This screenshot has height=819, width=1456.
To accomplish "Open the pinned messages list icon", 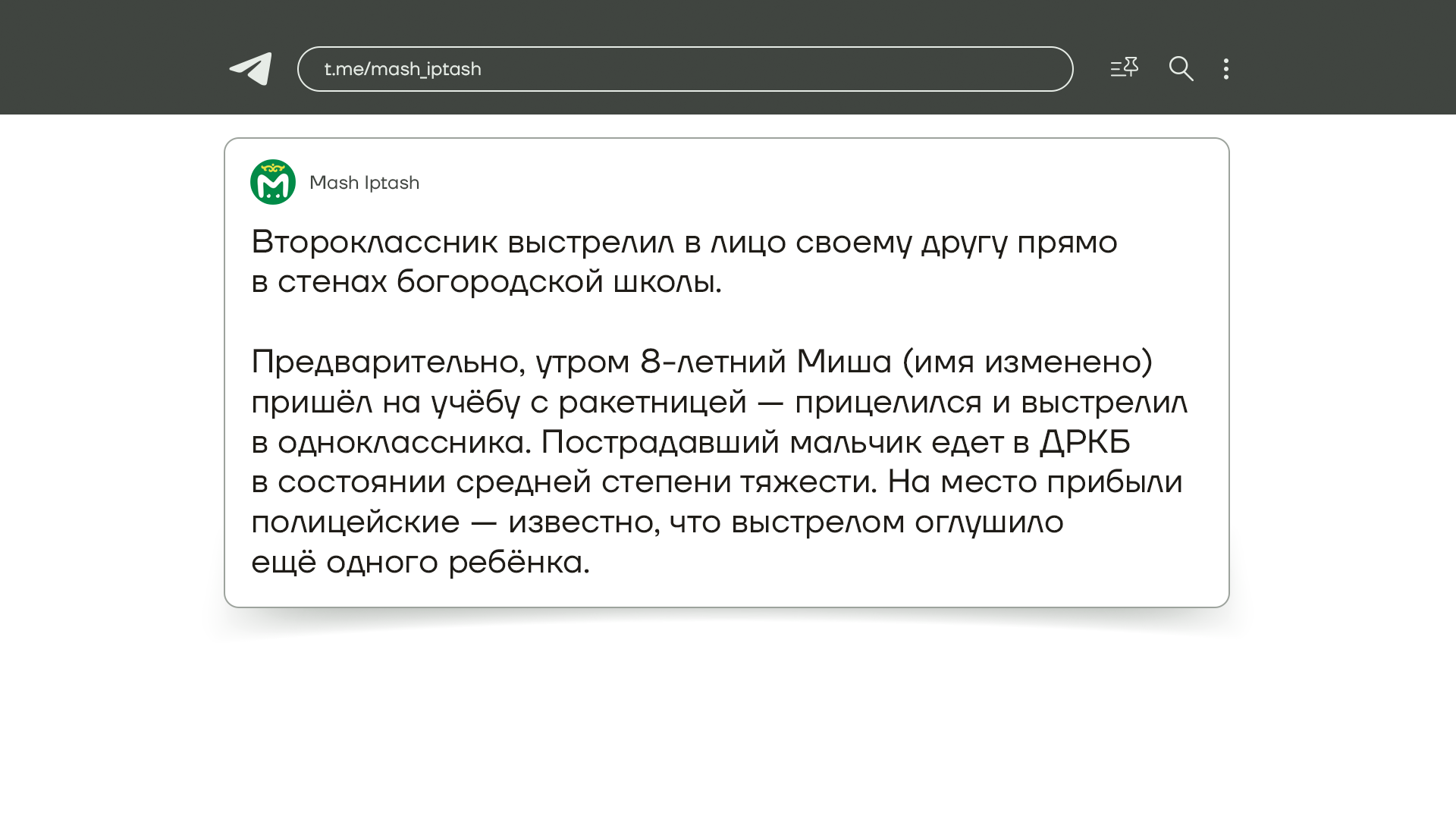I will pyautogui.click(x=1124, y=68).
